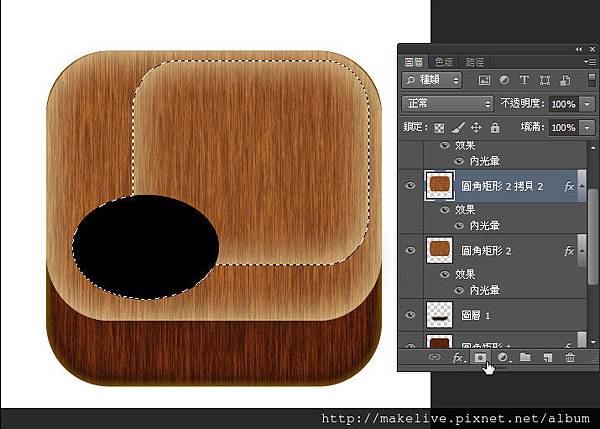
Task: Select the 圓角矩形 2 layer thumbnail
Action: (439, 250)
